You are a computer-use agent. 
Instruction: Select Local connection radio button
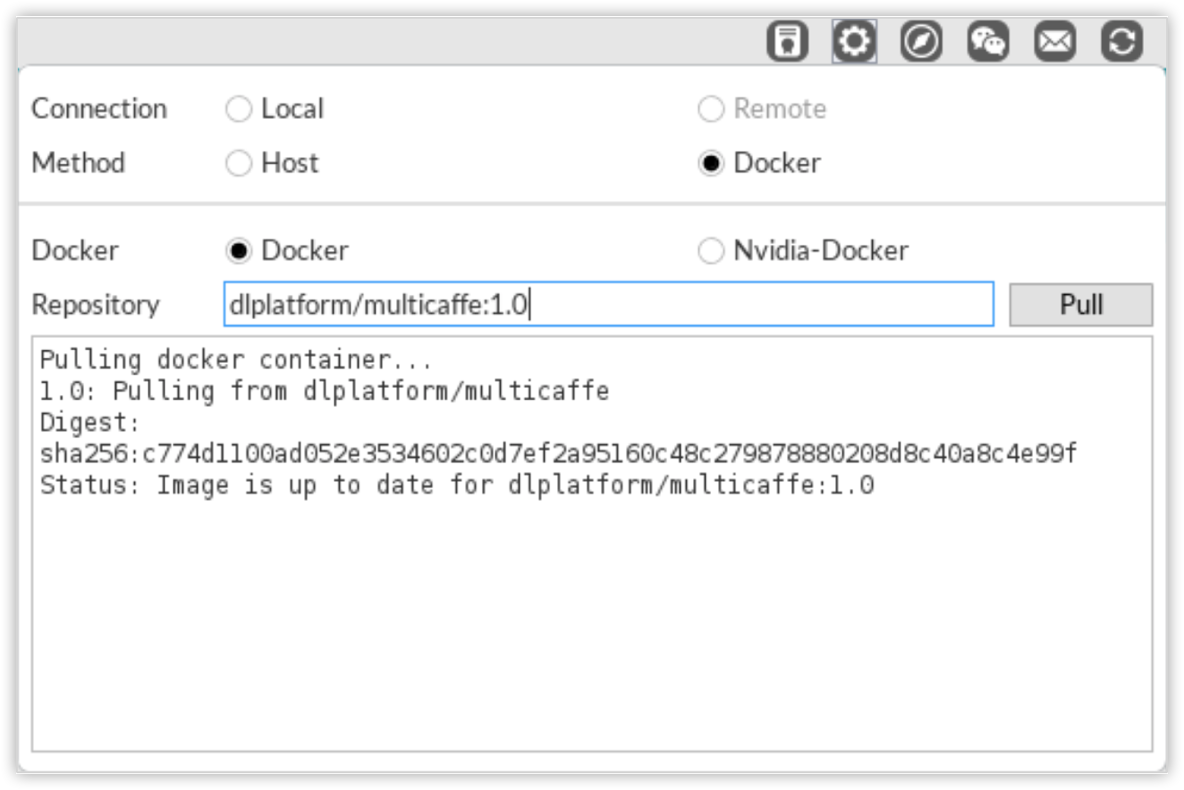(x=239, y=109)
